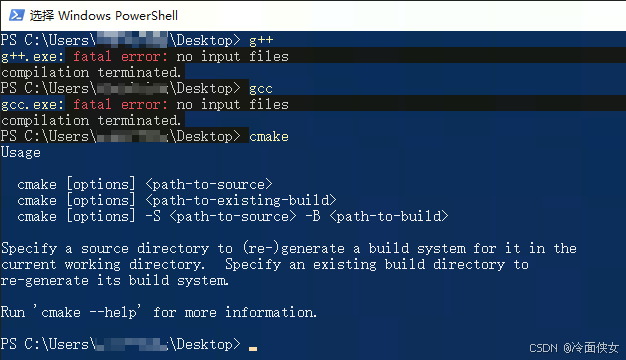Click '<path-to-build>' usage argument
This screenshot has height=360, width=626.
pos(389,216)
